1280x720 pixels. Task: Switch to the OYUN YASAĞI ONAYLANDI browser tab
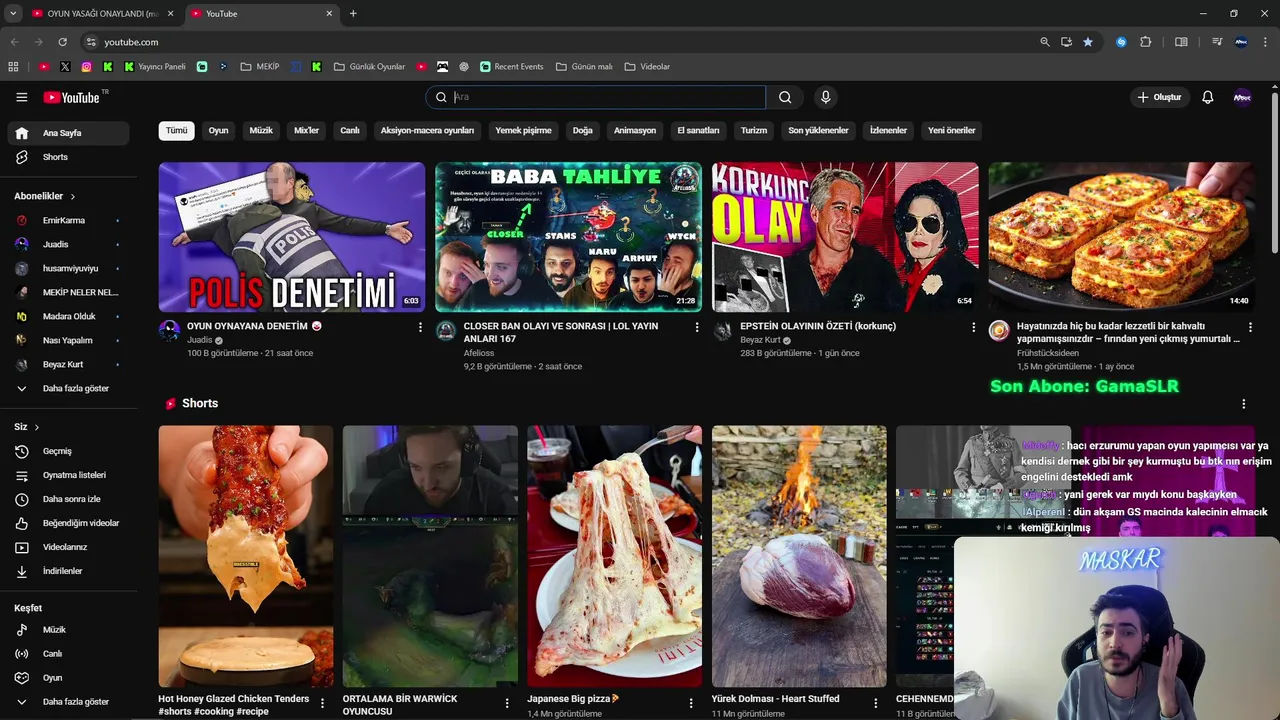pyautogui.click(x=103, y=14)
